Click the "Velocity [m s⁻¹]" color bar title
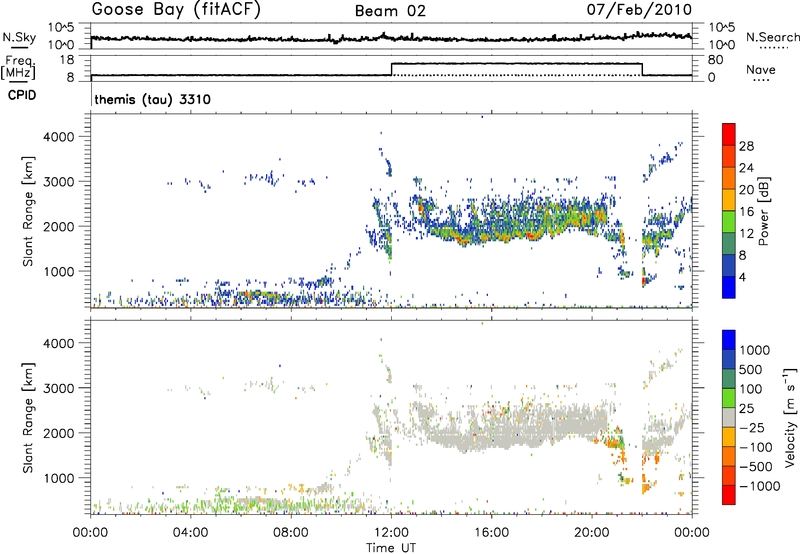800x554 pixels. click(790, 417)
